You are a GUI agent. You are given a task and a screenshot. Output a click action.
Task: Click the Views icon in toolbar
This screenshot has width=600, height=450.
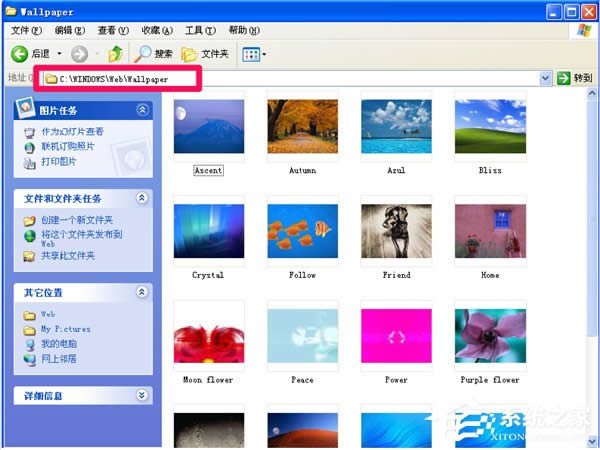click(x=250, y=53)
